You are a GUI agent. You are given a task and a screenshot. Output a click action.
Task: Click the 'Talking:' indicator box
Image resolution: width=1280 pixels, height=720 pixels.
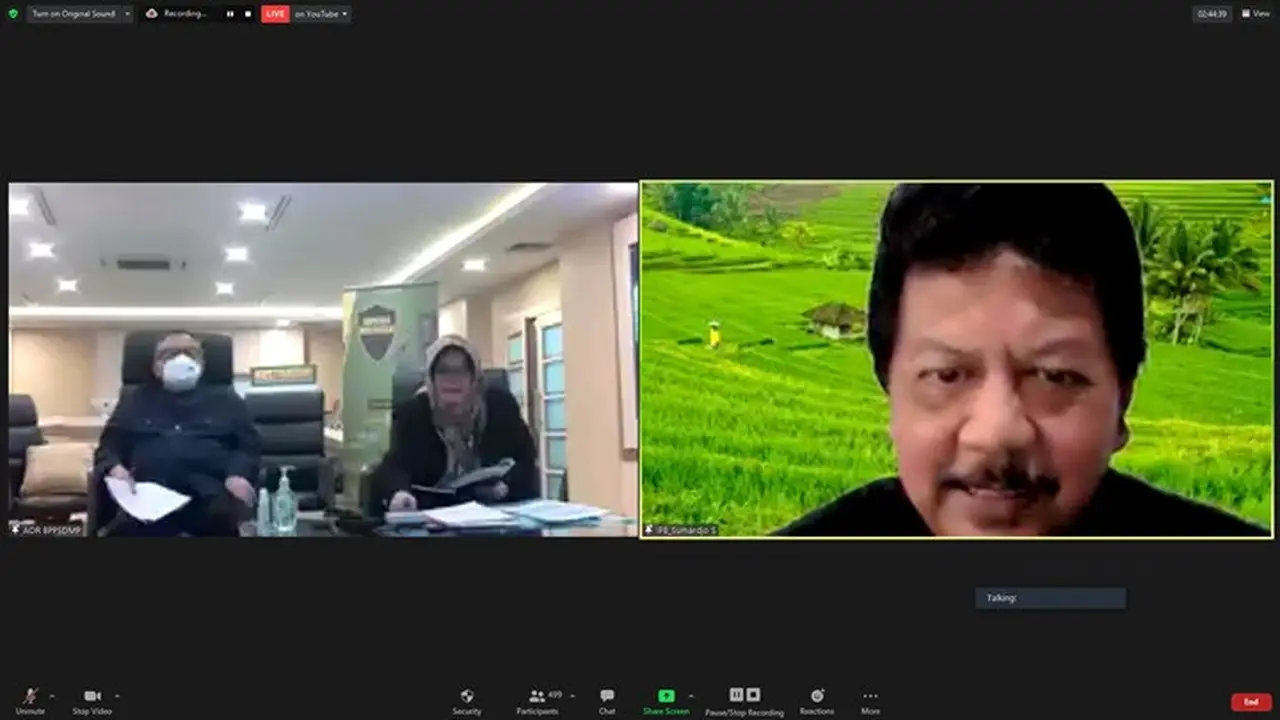coord(1050,598)
